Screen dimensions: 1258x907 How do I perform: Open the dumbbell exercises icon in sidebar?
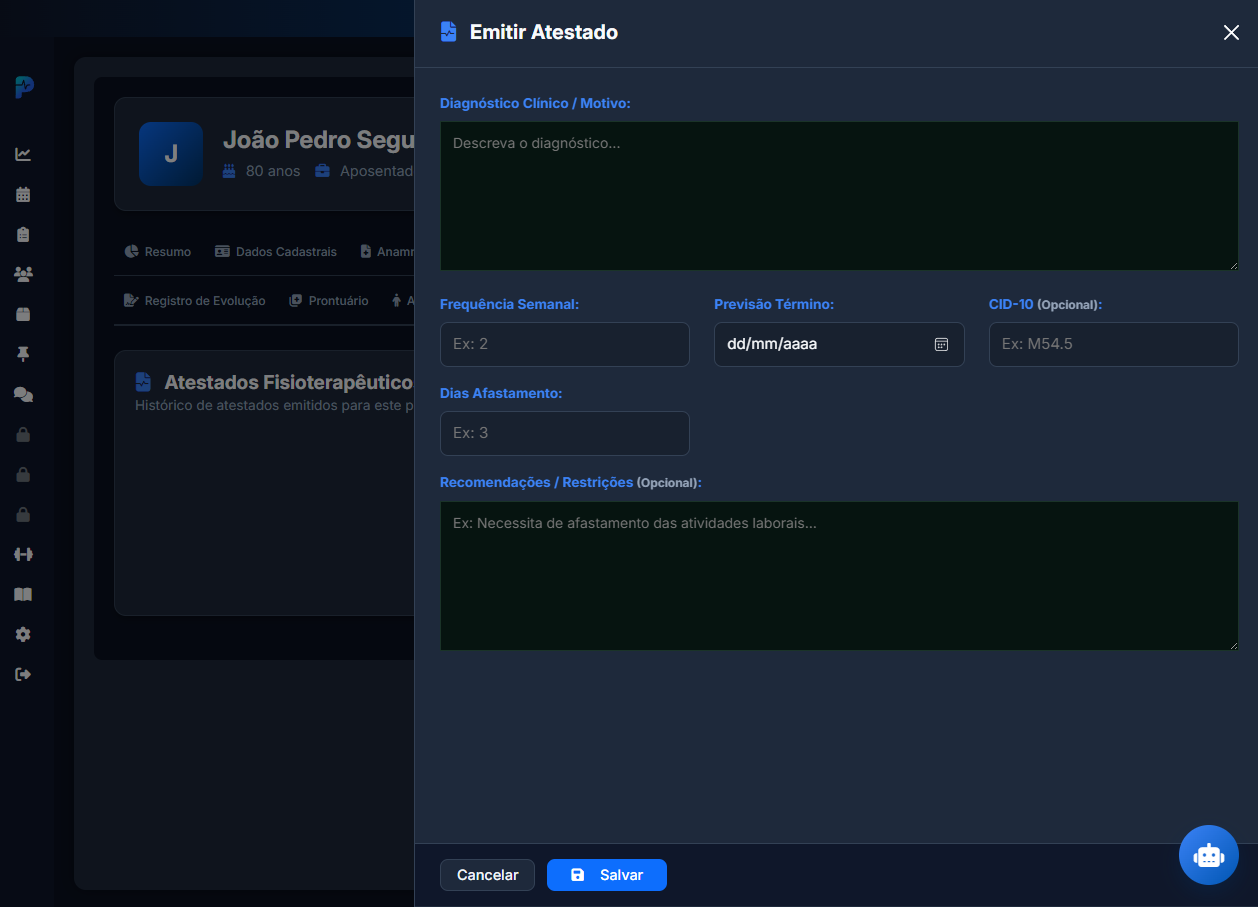pos(23,554)
